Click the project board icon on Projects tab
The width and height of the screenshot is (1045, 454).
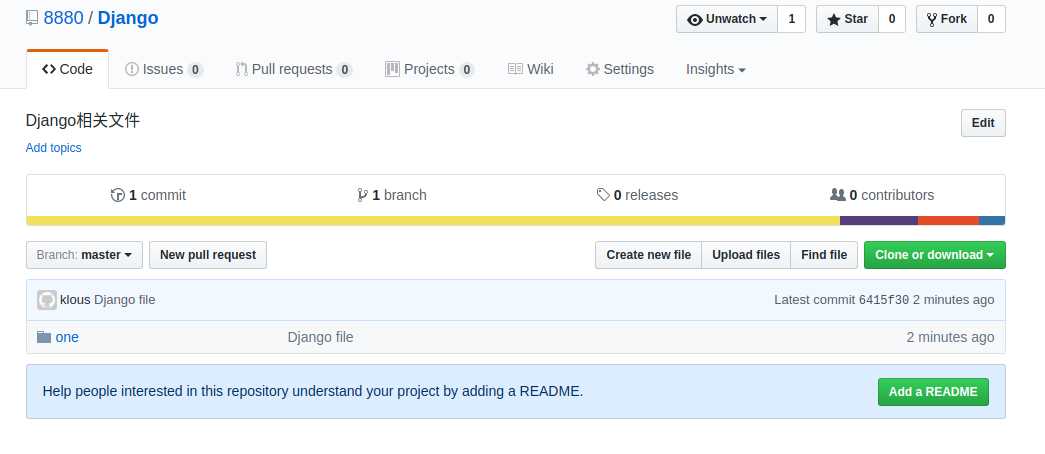pyautogui.click(x=392, y=69)
